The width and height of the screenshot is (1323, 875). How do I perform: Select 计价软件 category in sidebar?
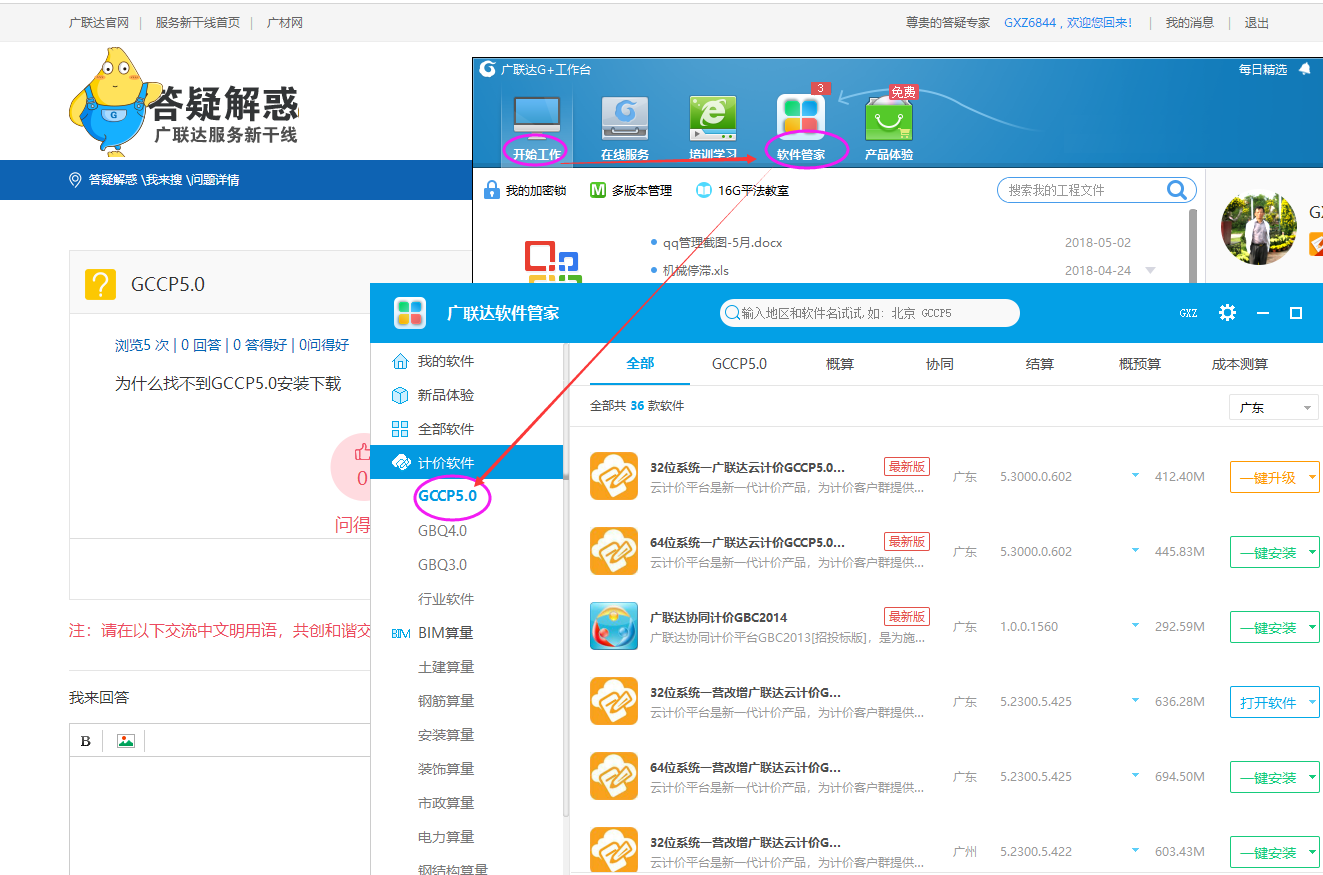tap(467, 463)
